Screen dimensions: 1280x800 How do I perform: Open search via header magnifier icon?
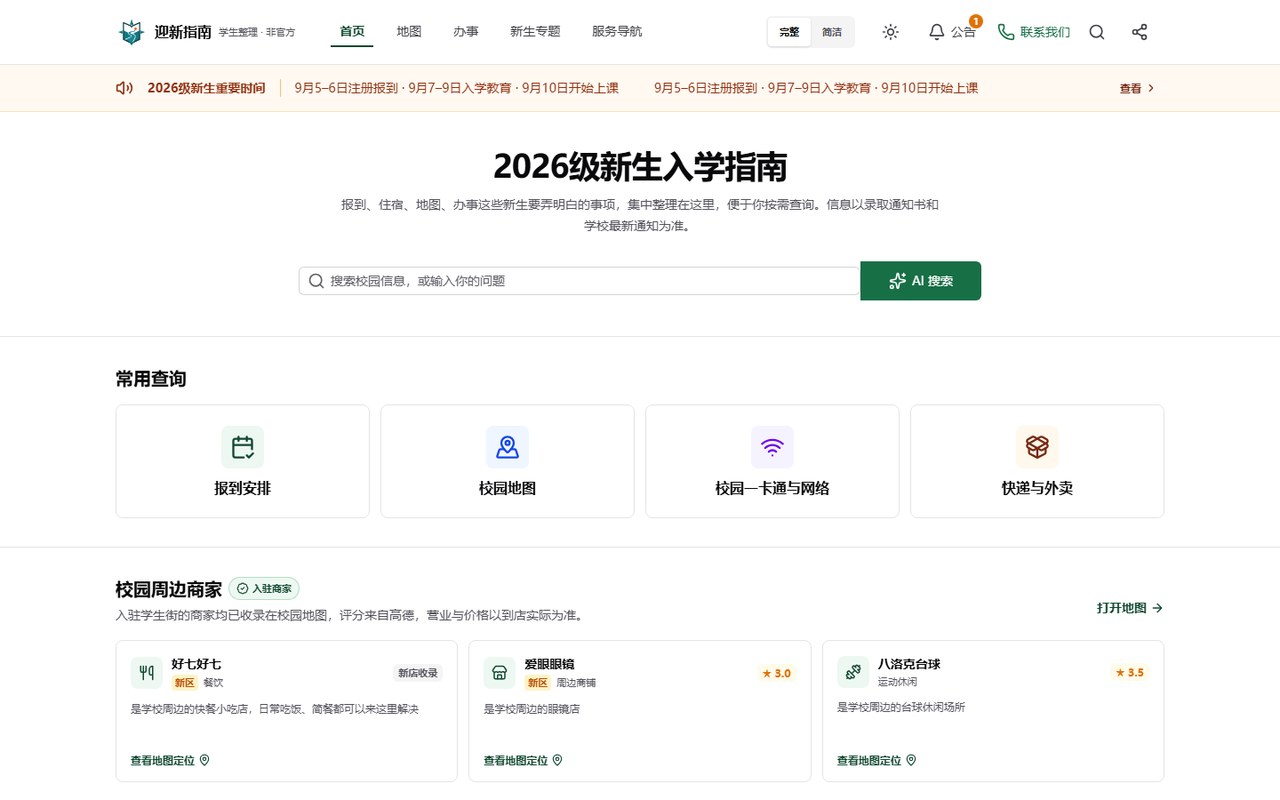[1097, 32]
